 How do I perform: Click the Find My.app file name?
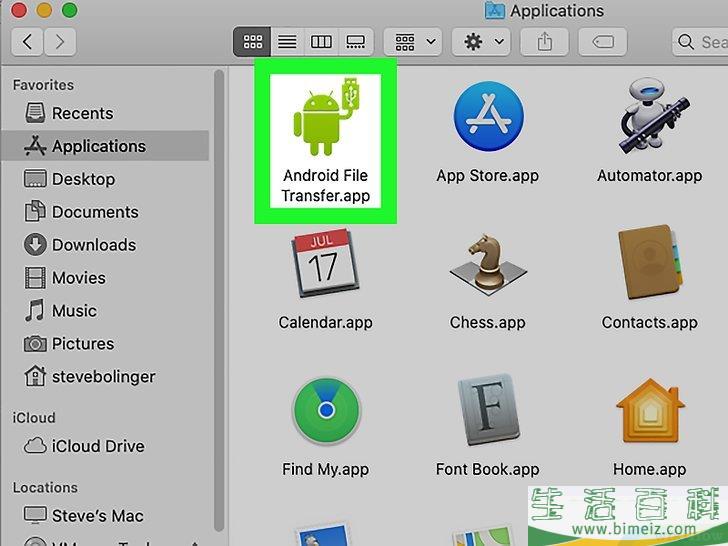[325, 469]
